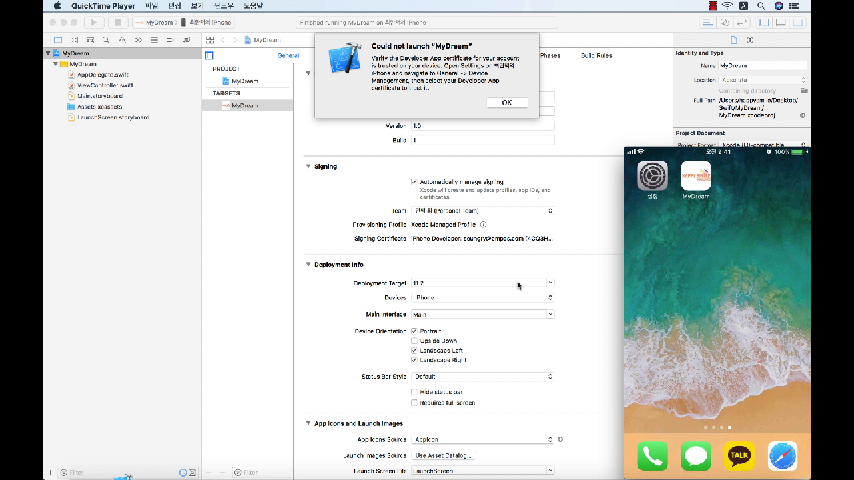Click the Xcode Run (play) button
Screen dimensions: 854x480
pos(94,22)
